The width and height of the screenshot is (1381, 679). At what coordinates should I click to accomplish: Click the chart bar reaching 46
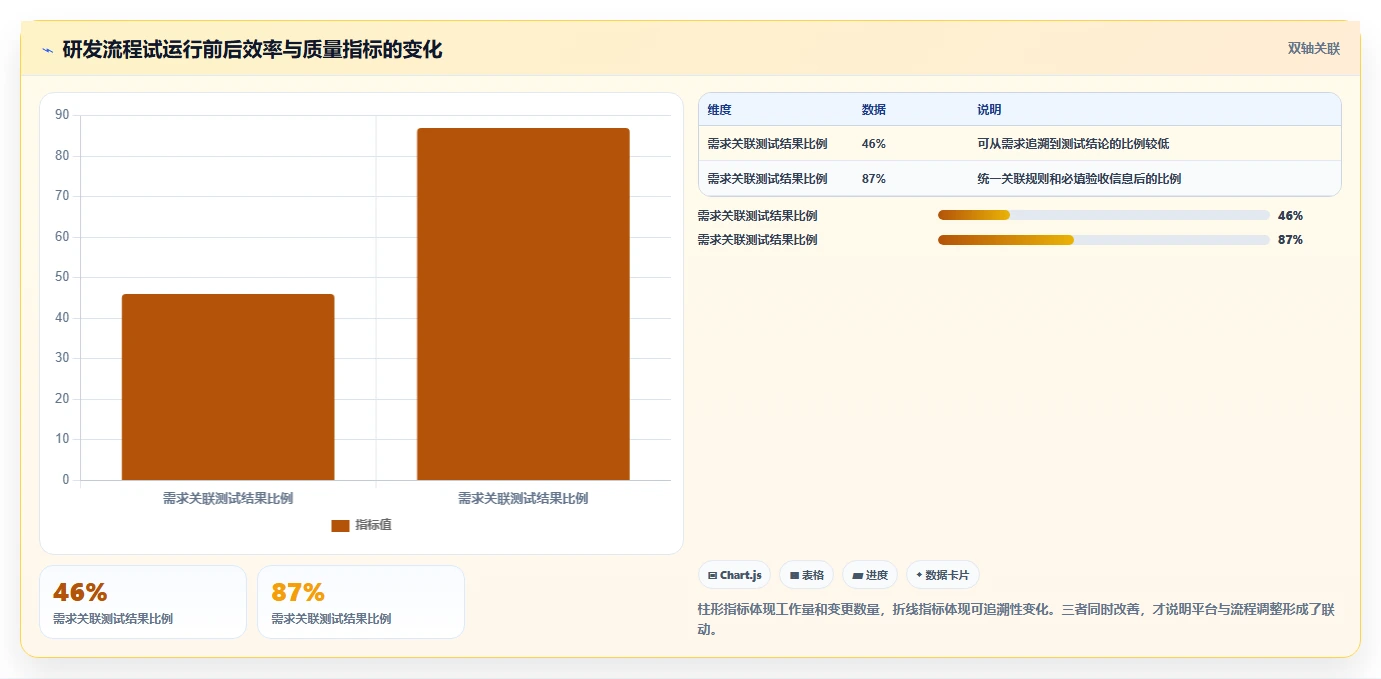(228, 387)
